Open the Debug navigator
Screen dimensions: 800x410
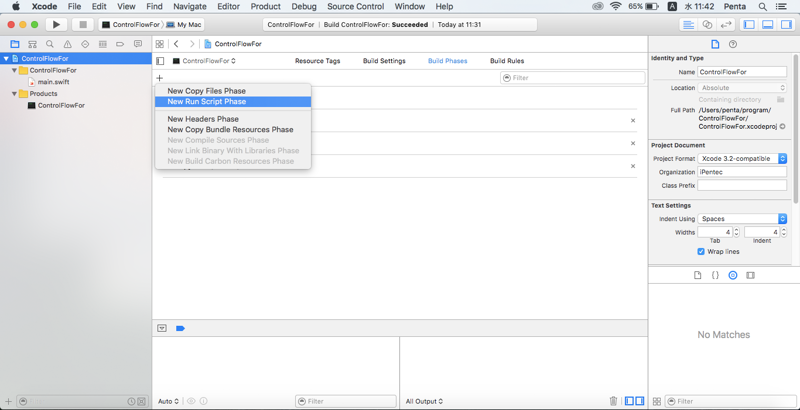(x=103, y=44)
